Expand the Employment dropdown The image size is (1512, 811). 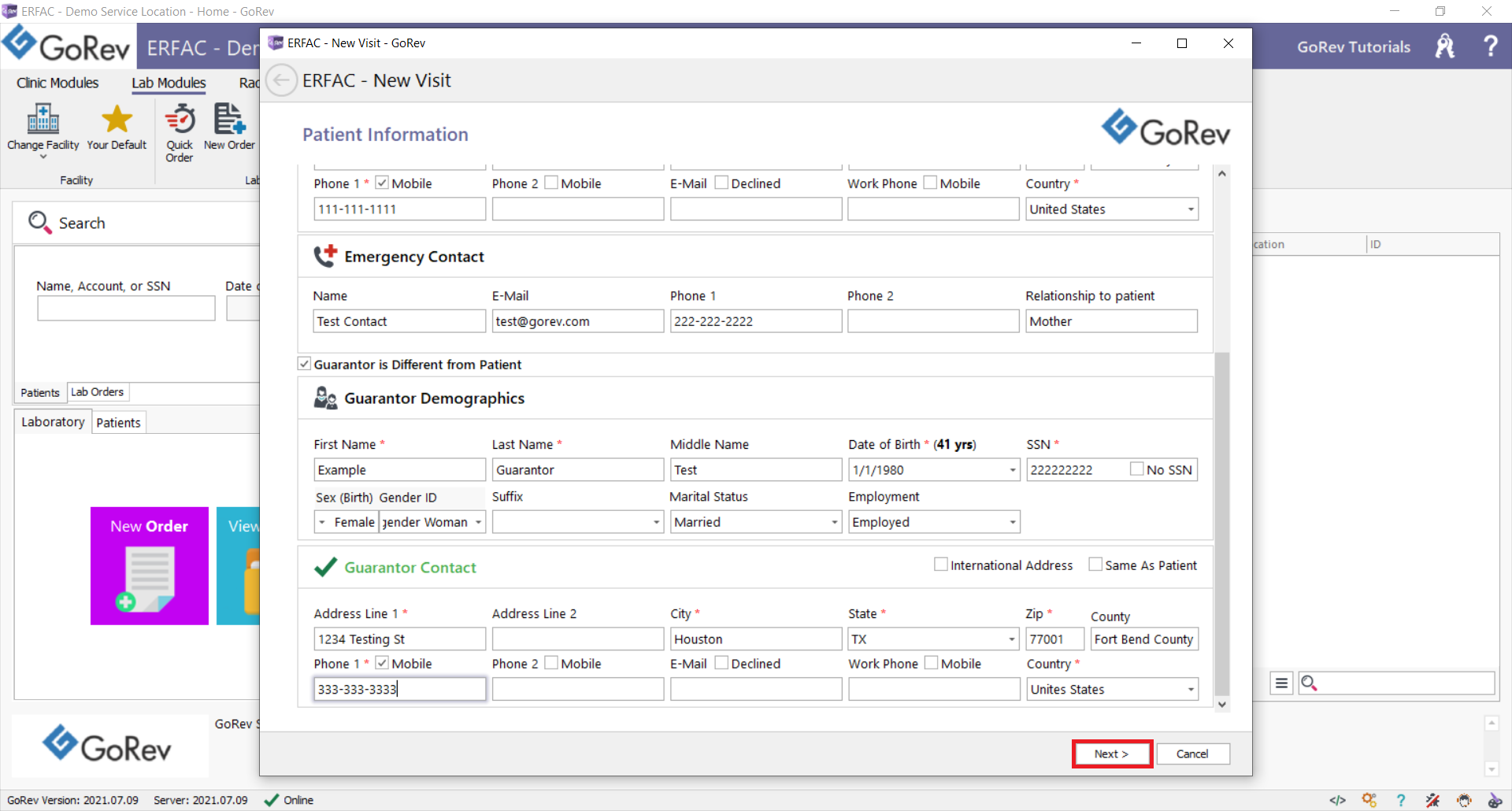(1013, 522)
